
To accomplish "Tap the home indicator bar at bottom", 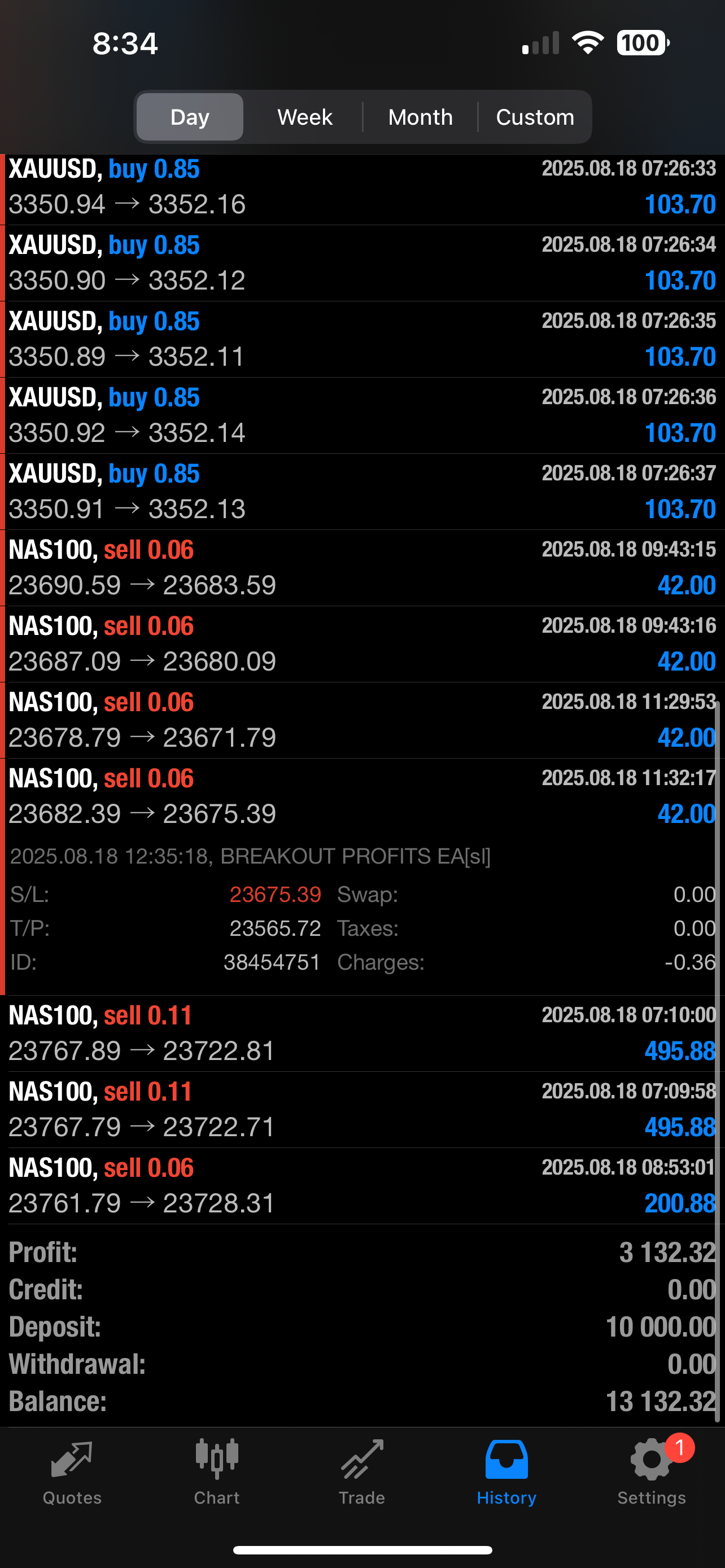I will pos(362,1550).
